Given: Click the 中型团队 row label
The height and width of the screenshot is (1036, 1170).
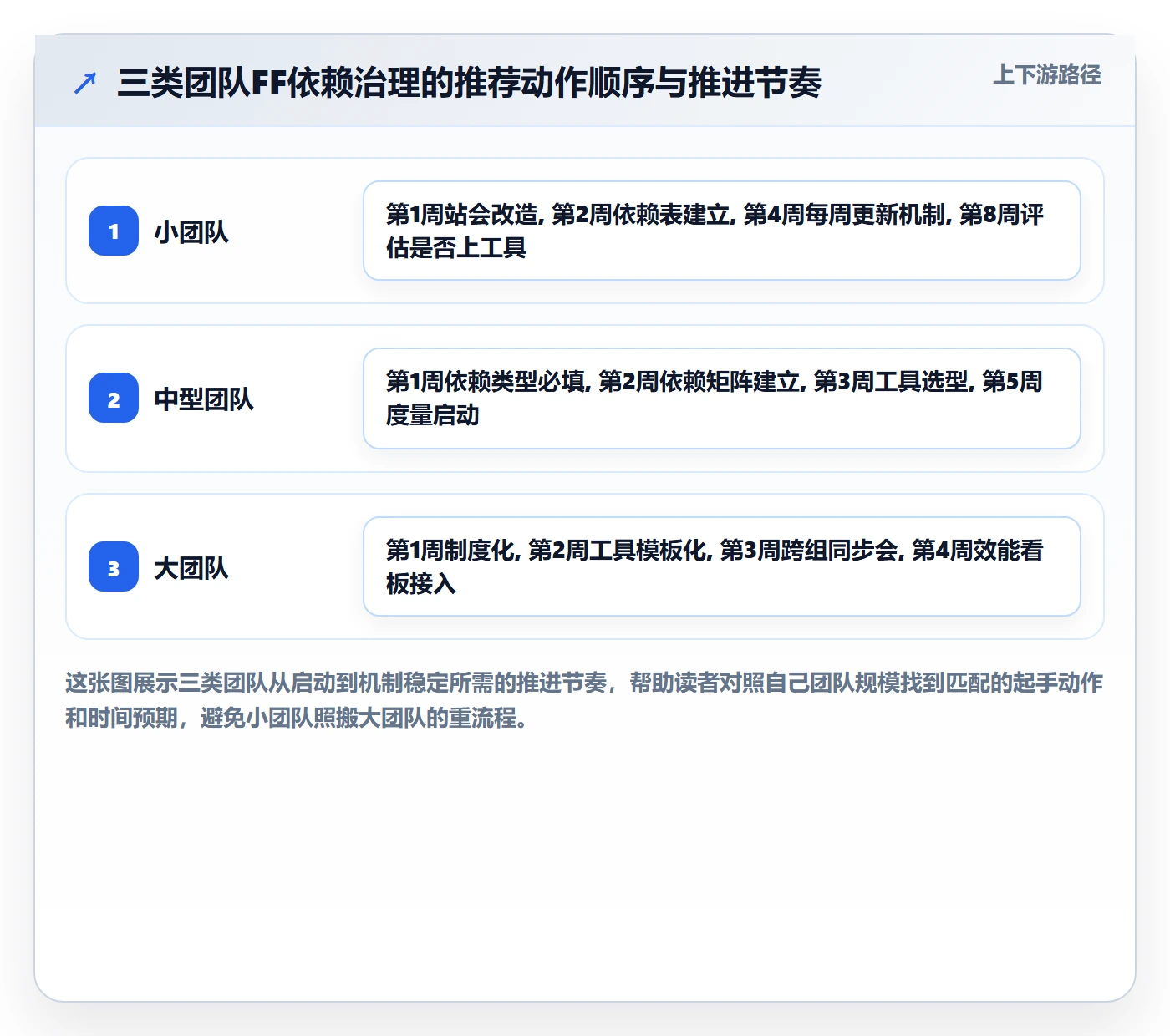Looking at the screenshot, I should tap(204, 399).
